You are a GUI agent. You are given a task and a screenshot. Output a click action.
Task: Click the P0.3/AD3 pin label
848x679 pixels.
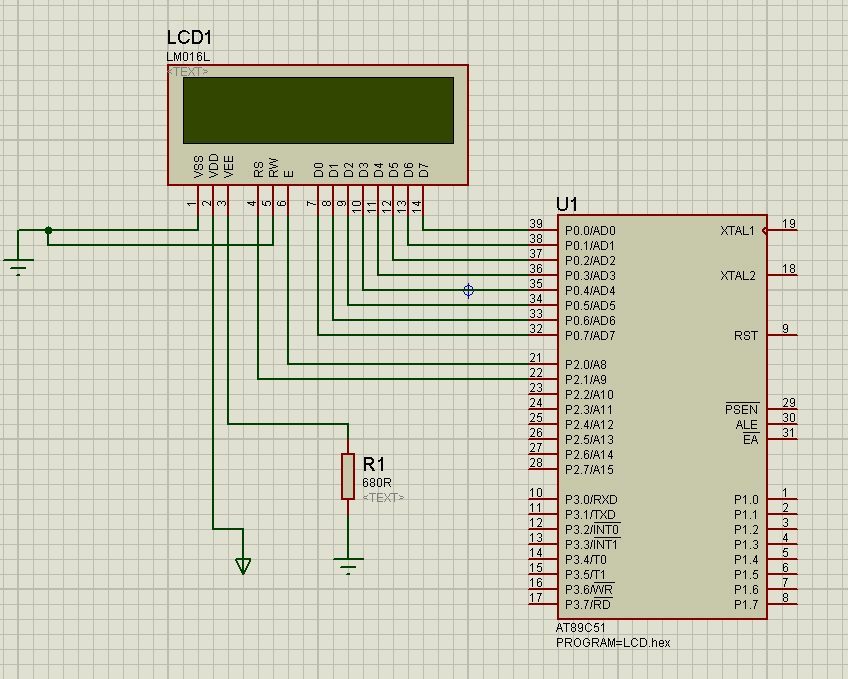(x=590, y=276)
